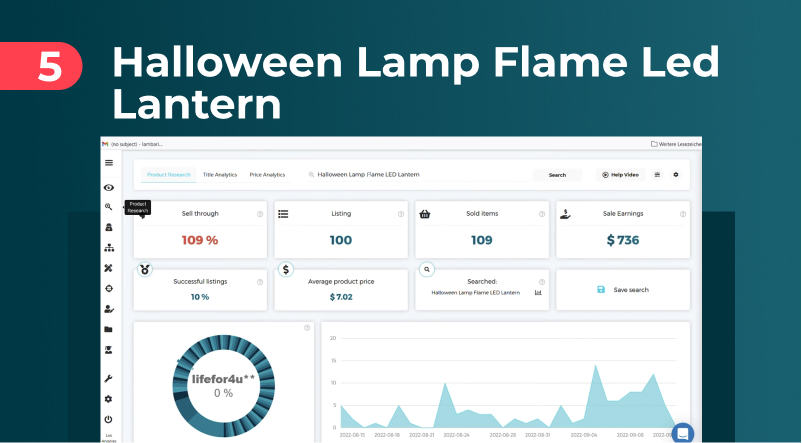Open Product Research magnifier icon in sidebar

click(108, 207)
